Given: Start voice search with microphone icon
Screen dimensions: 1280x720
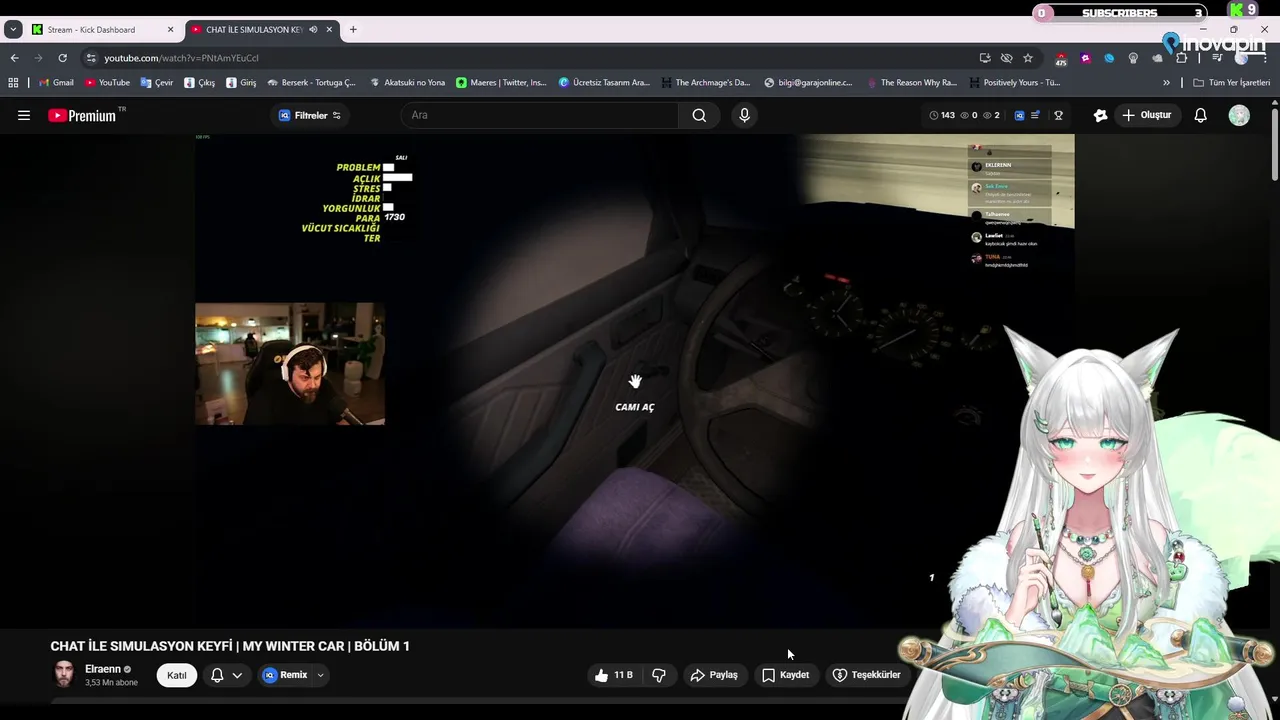Looking at the screenshot, I should [x=744, y=115].
